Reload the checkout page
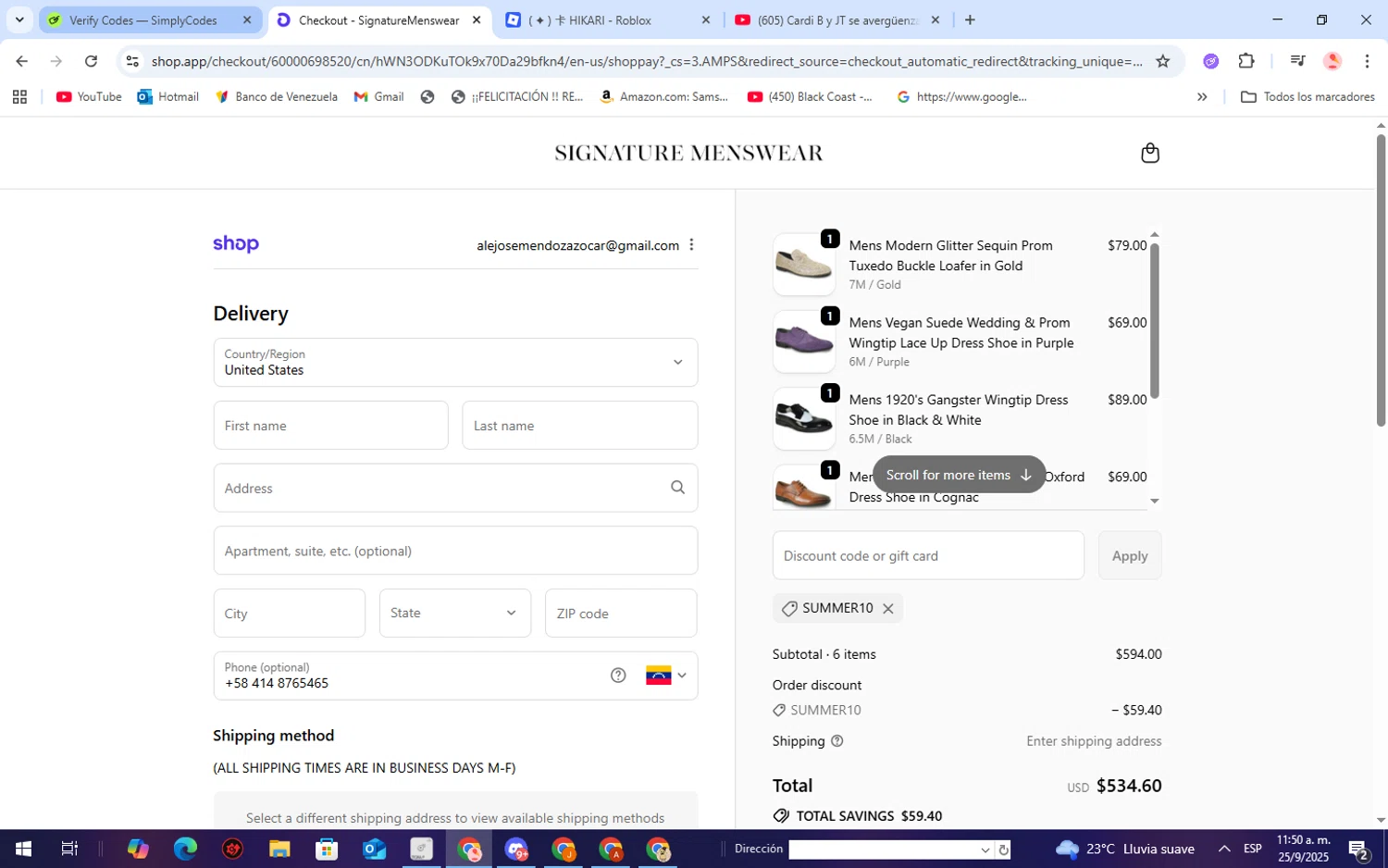 pyautogui.click(x=91, y=61)
